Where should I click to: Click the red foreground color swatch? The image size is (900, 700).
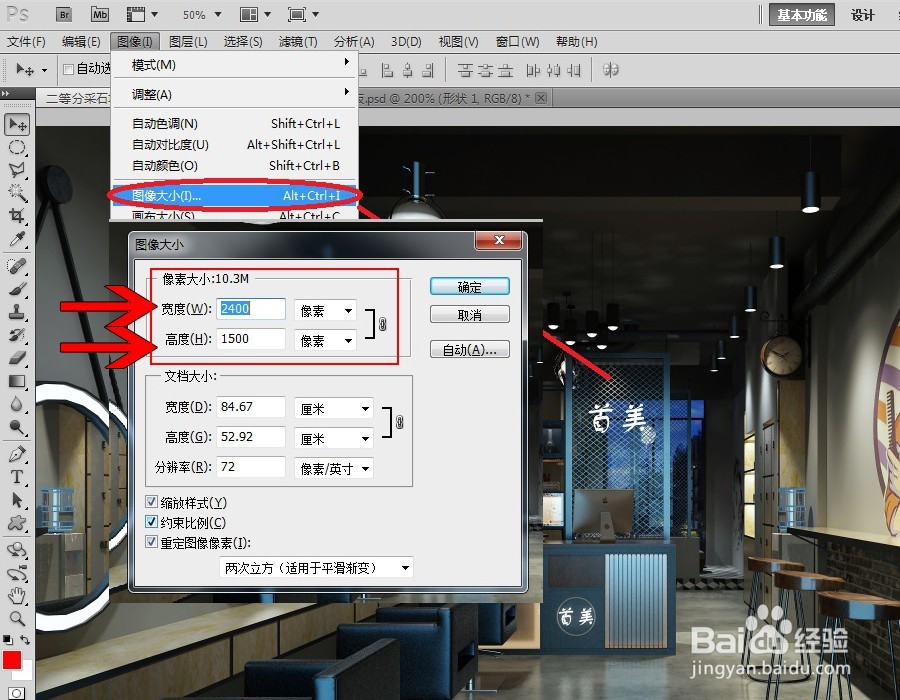(11, 660)
